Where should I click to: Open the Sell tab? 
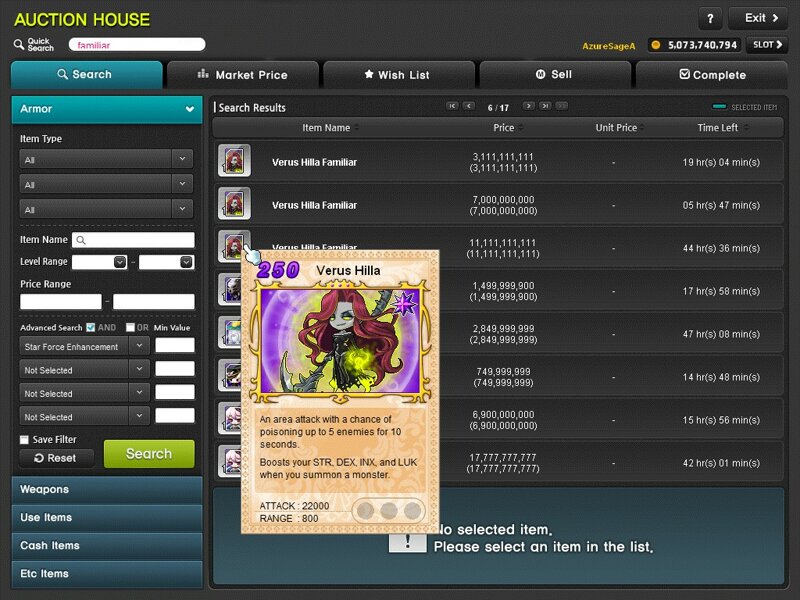tap(555, 74)
